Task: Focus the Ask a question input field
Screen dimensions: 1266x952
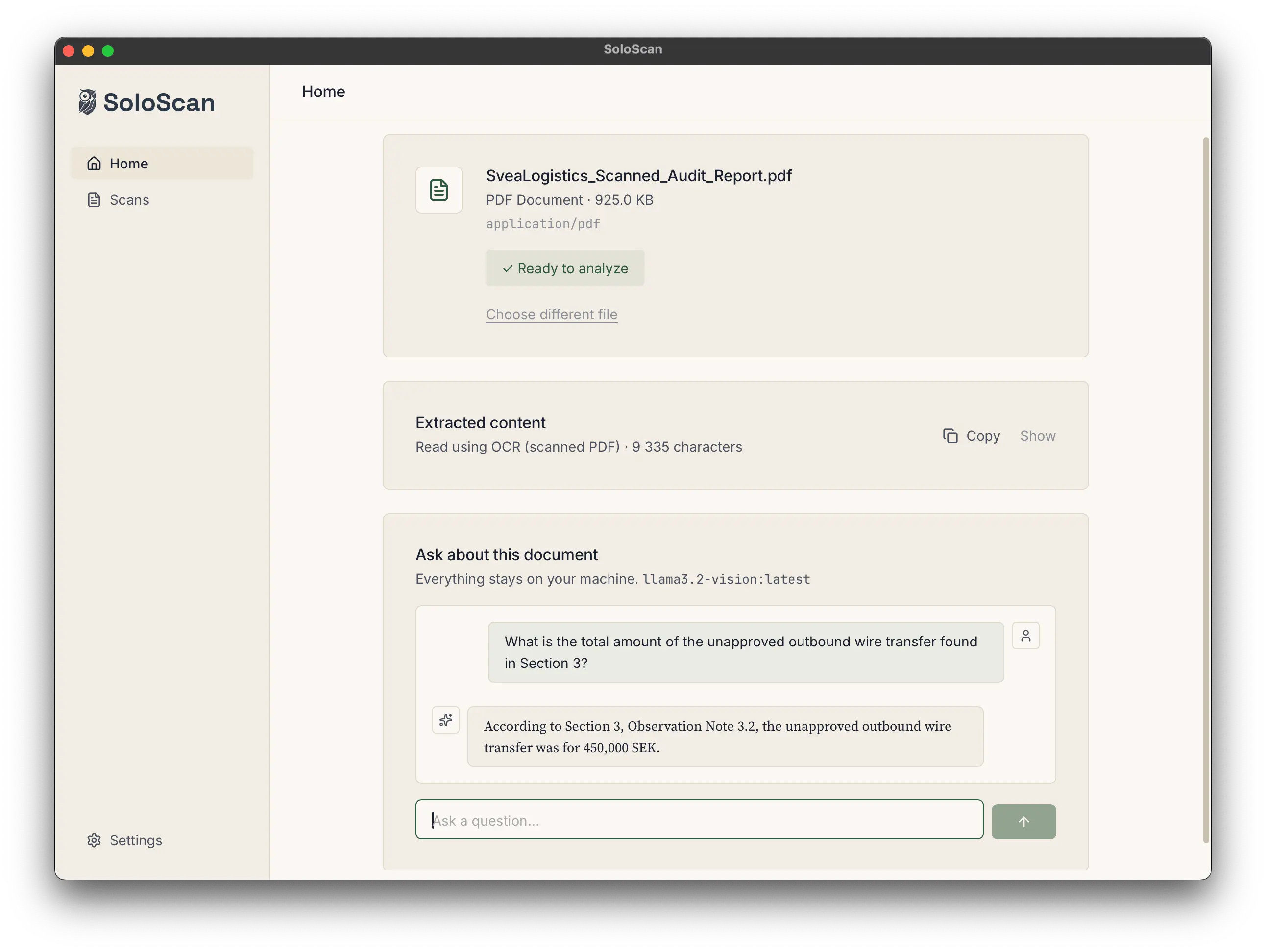Action: coord(700,820)
